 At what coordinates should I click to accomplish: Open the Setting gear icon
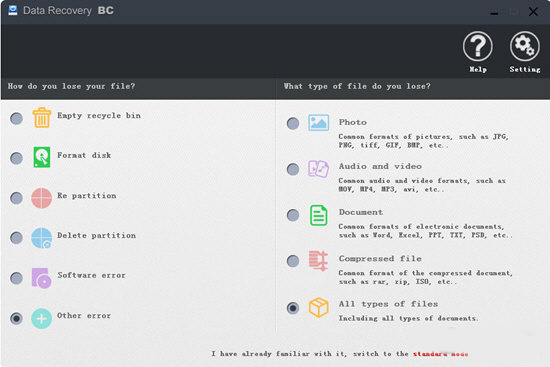tap(524, 46)
